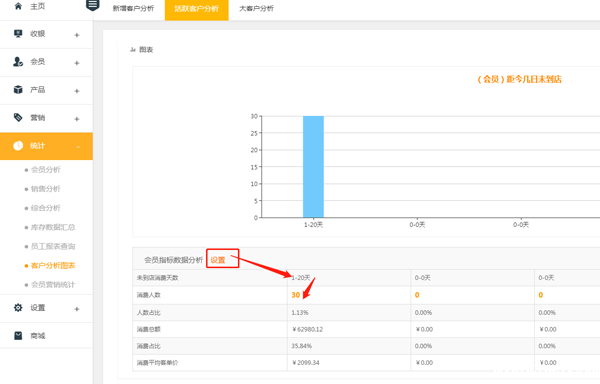This screenshot has width=600, height=384.
Task: Switch to 大客户分析 tab
Action: (256, 8)
